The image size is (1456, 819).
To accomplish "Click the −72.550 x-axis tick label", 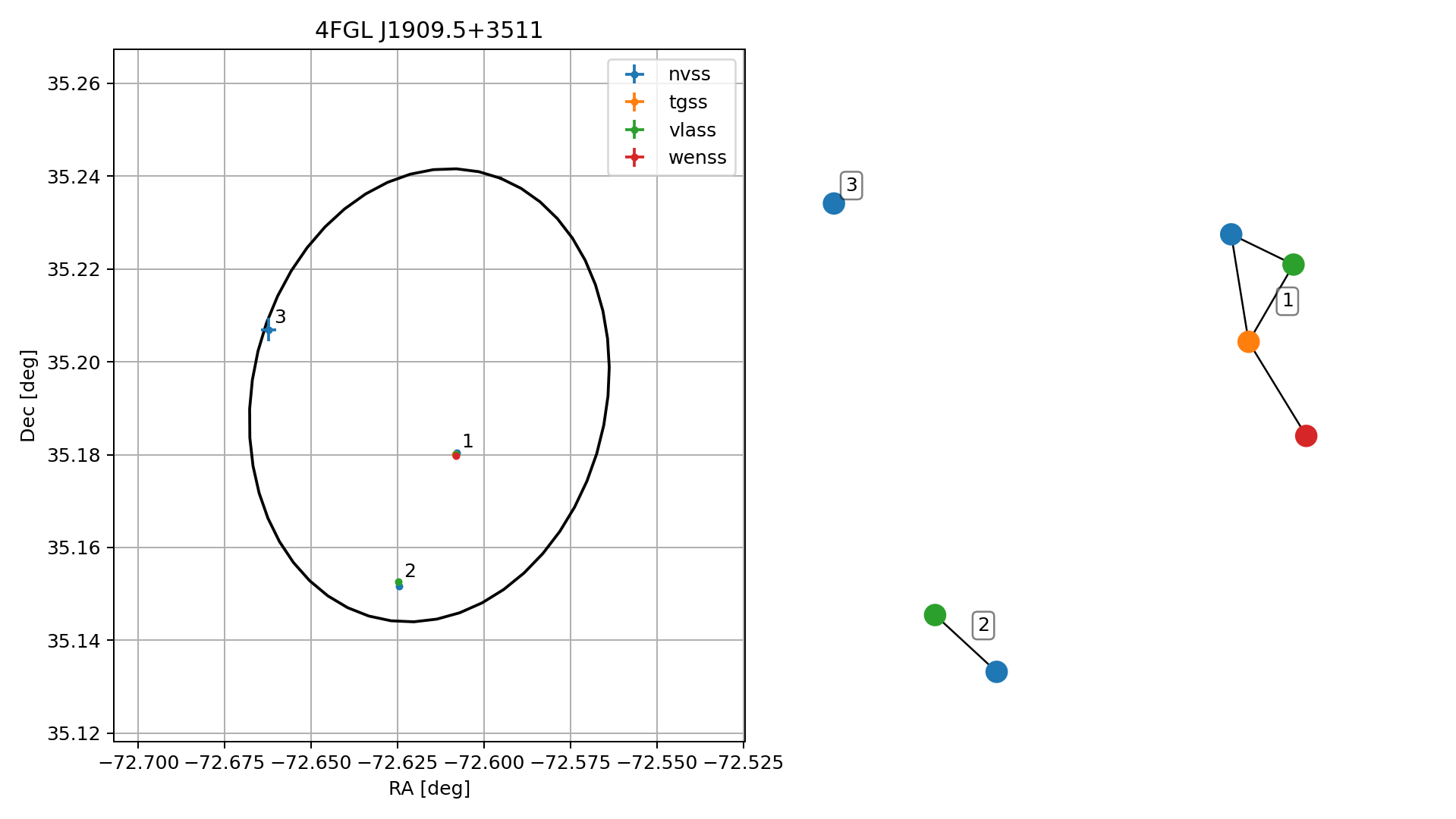I will [657, 762].
